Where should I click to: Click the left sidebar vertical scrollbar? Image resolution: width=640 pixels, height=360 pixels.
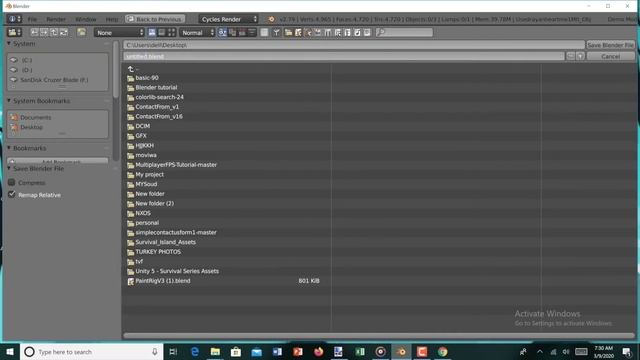tap(116, 69)
